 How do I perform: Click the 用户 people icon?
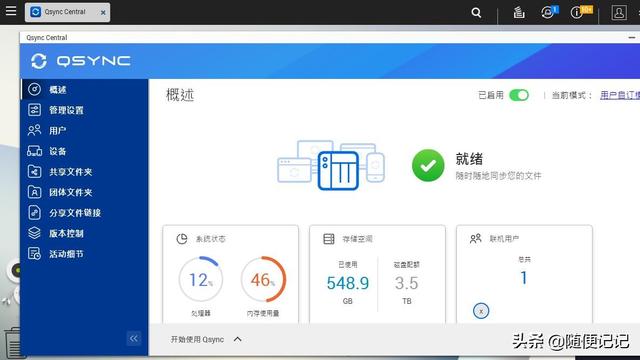point(34,130)
